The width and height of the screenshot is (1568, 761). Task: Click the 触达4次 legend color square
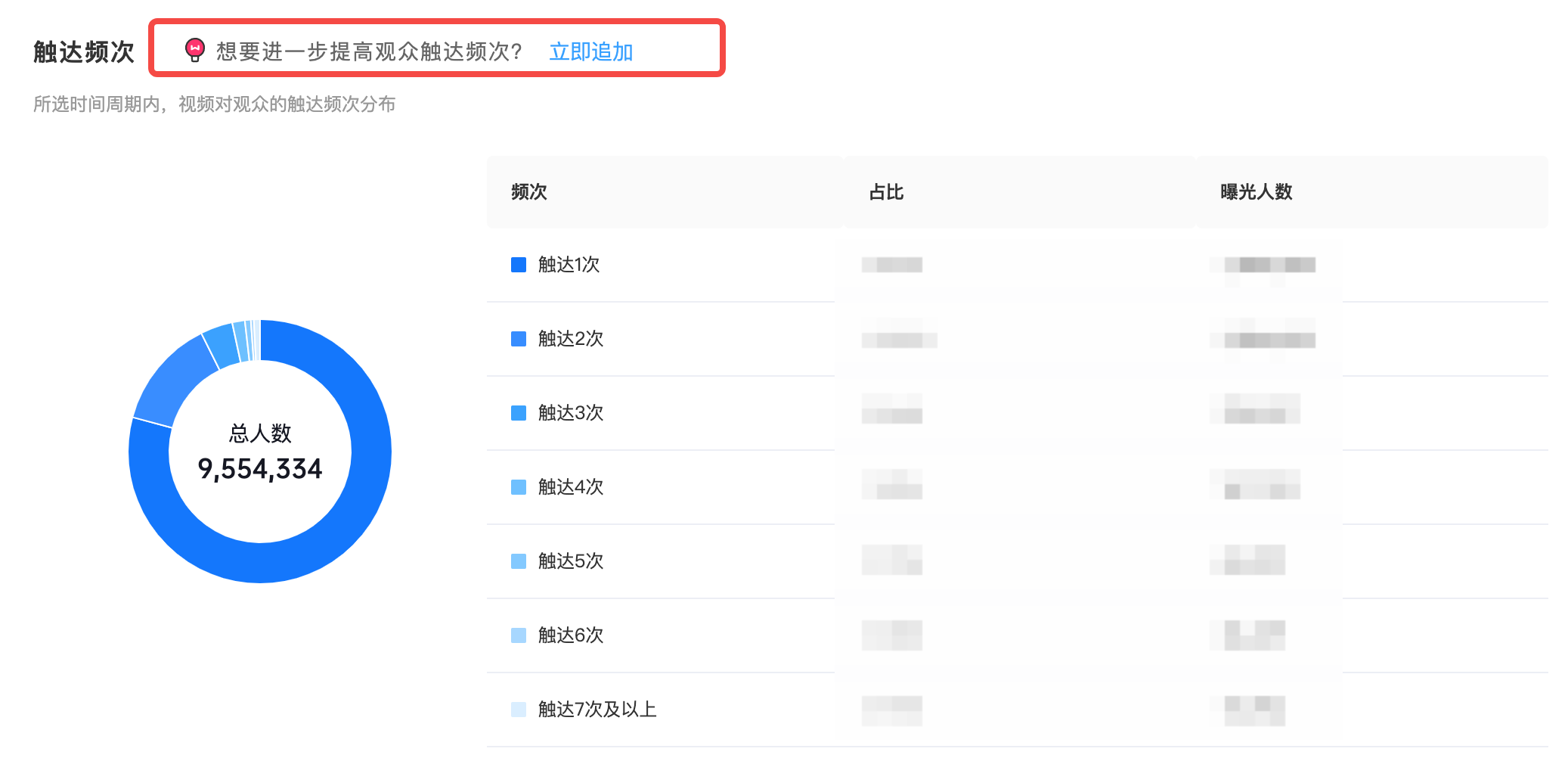click(x=519, y=487)
